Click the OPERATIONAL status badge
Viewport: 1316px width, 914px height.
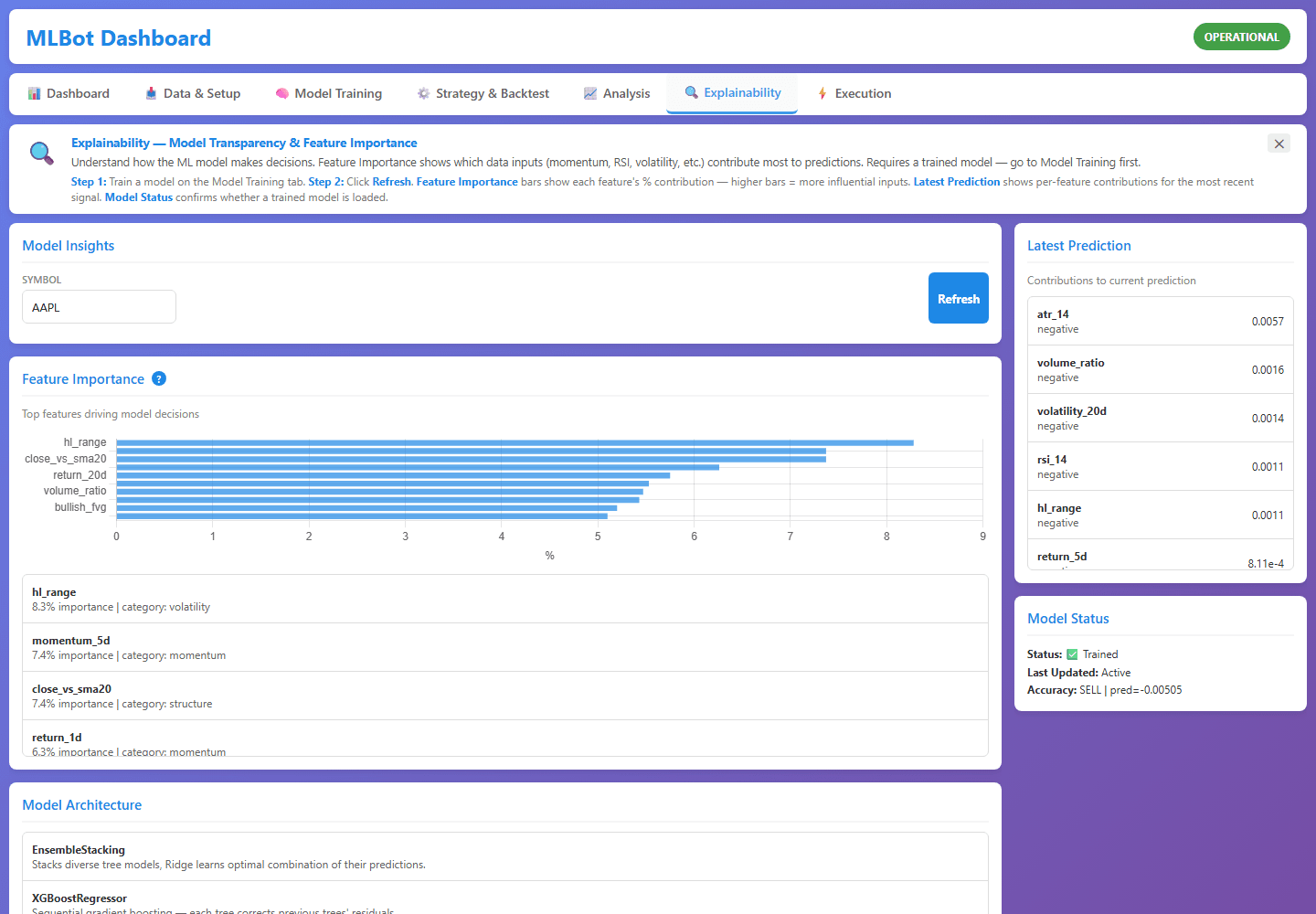coord(1241,37)
